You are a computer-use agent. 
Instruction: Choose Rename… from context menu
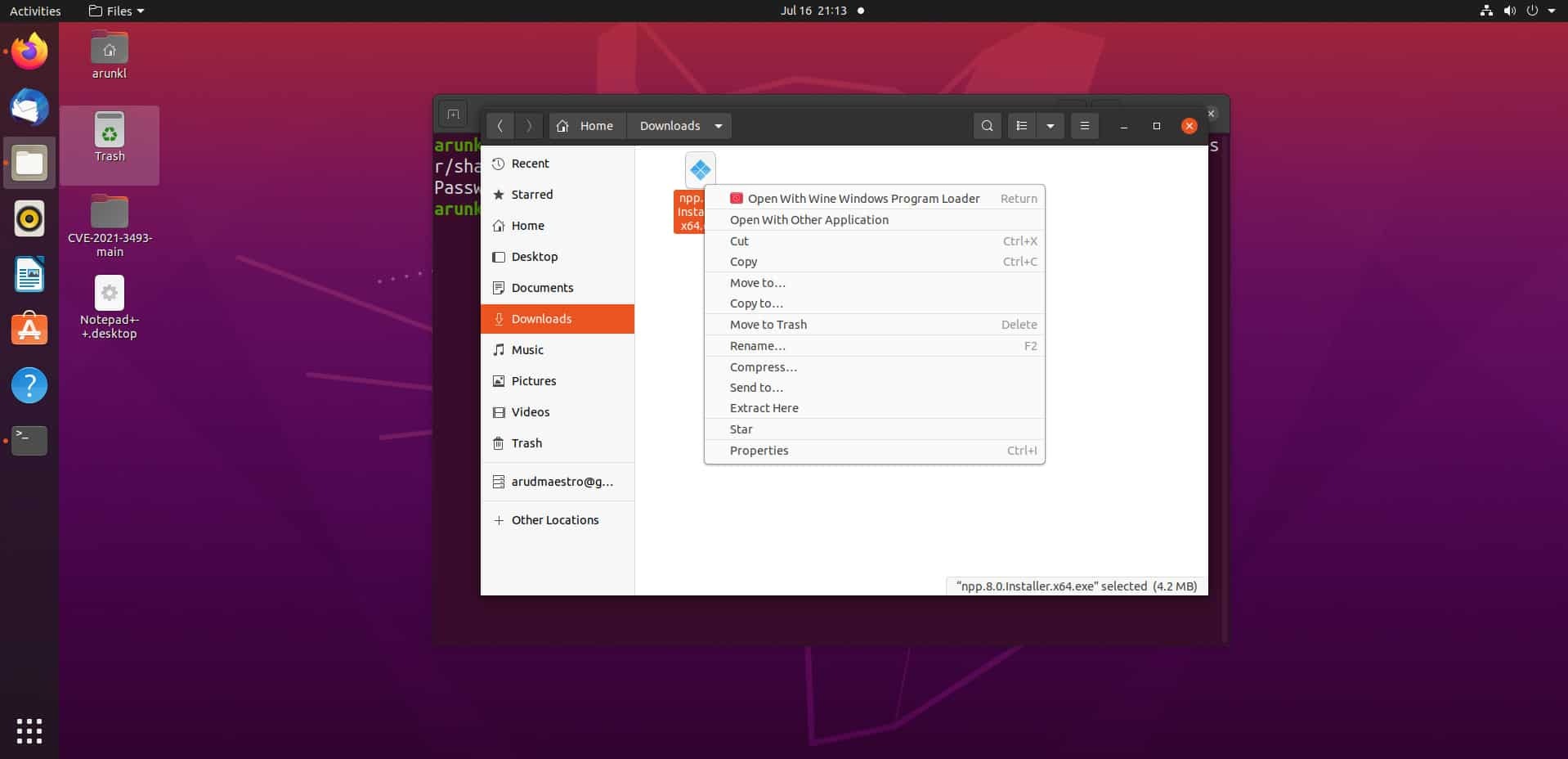pyautogui.click(x=875, y=346)
